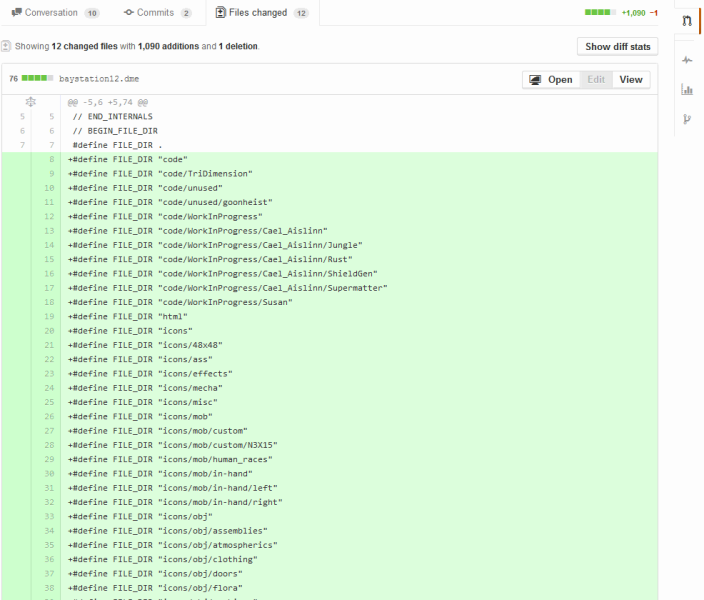Open the Pull Requests sidebar icon
The width and height of the screenshot is (704, 600).
[687, 21]
